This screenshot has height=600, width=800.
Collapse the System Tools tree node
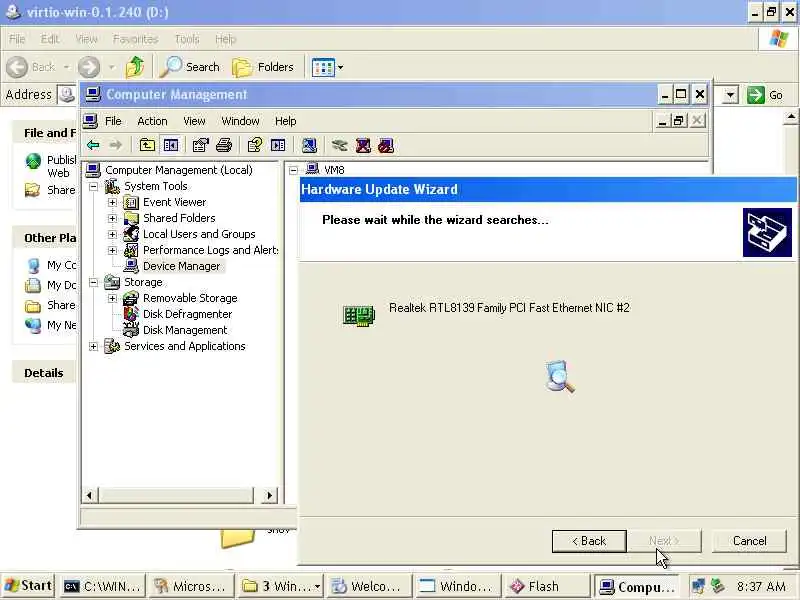[93, 186]
